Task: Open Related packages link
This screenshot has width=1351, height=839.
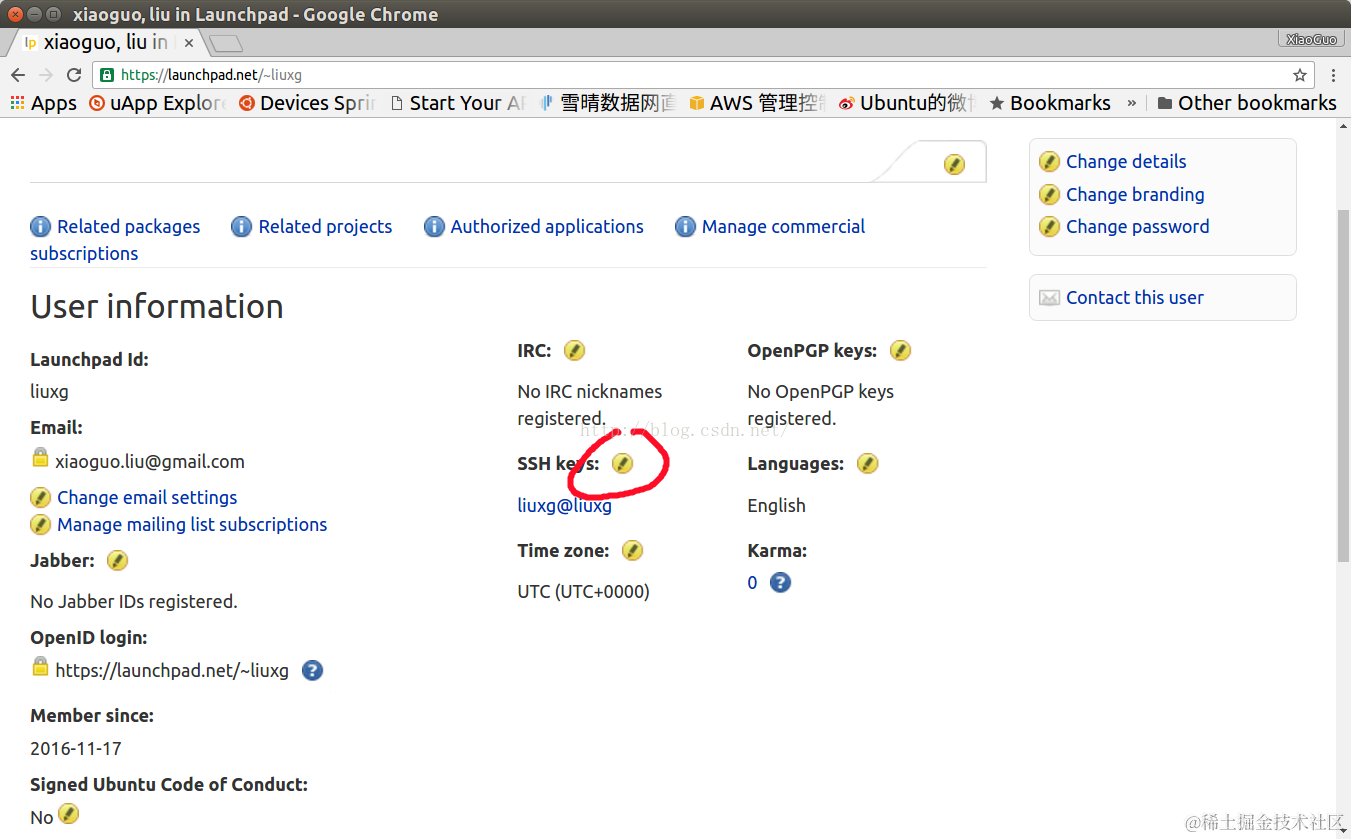Action: (128, 227)
